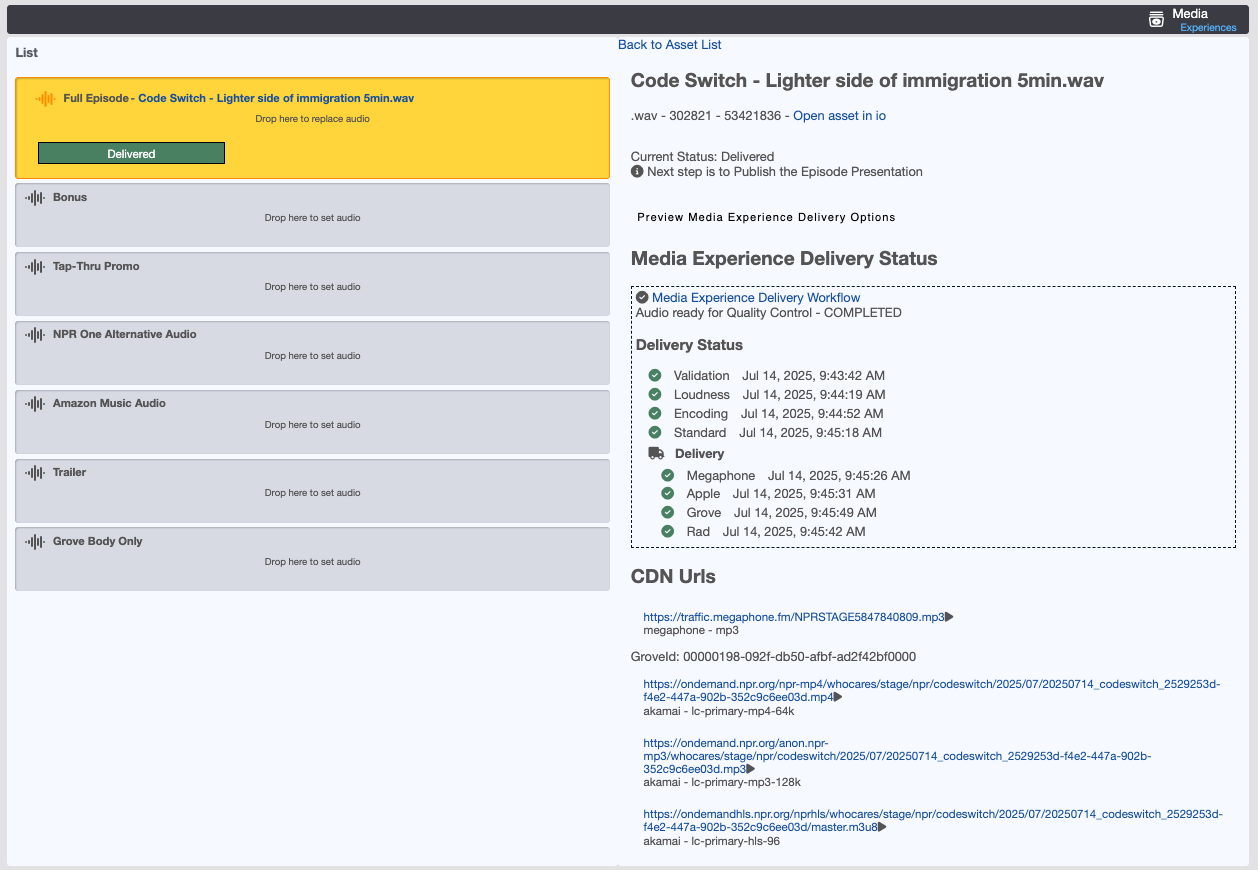This screenshot has height=870, width=1258.
Task: Click the waveform icon beside Amazon Music Audio
Action: click(35, 404)
